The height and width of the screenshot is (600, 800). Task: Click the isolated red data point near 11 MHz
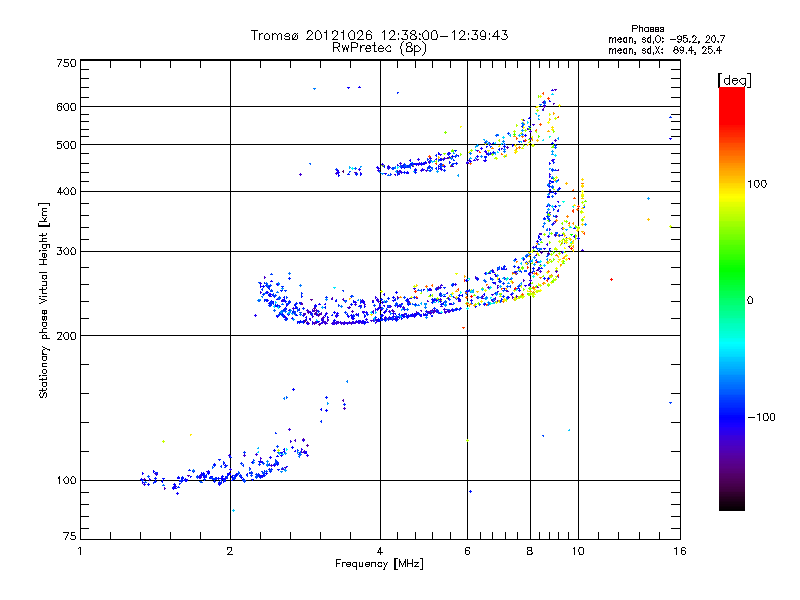pos(611,280)
